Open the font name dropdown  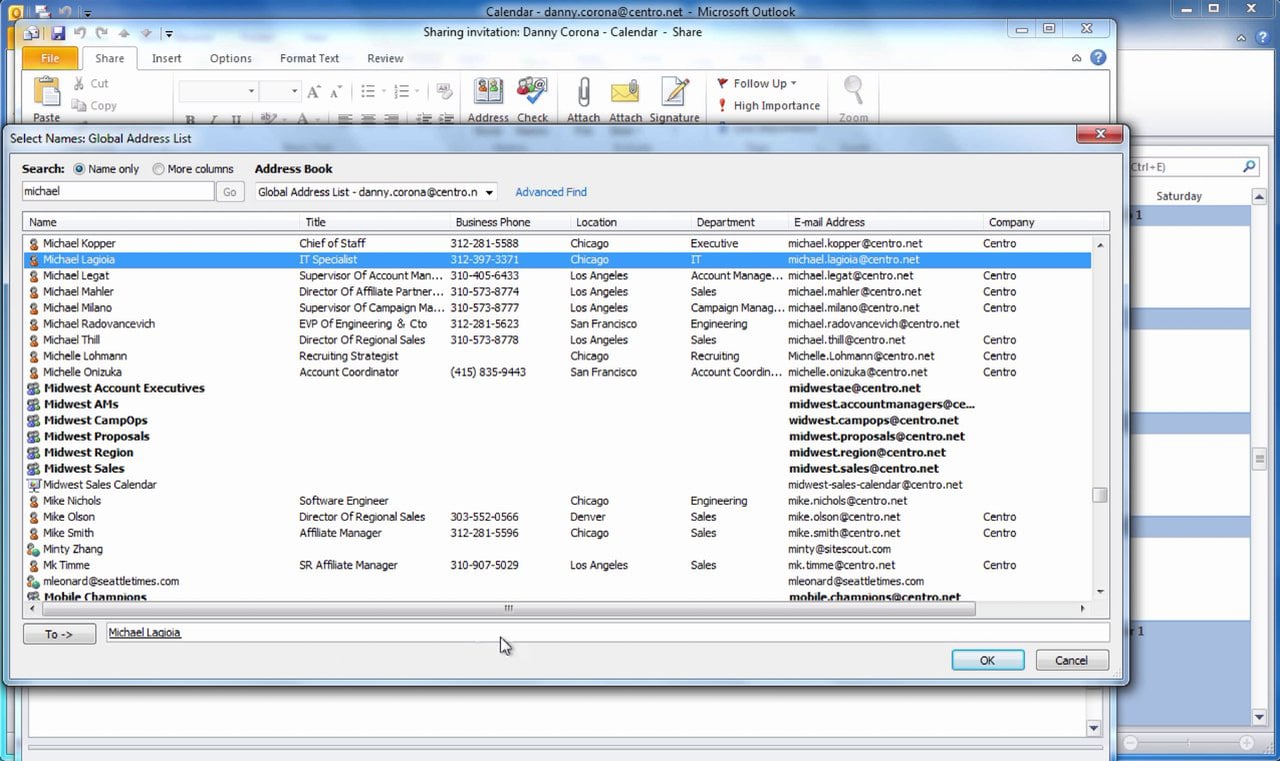point(250,92)
